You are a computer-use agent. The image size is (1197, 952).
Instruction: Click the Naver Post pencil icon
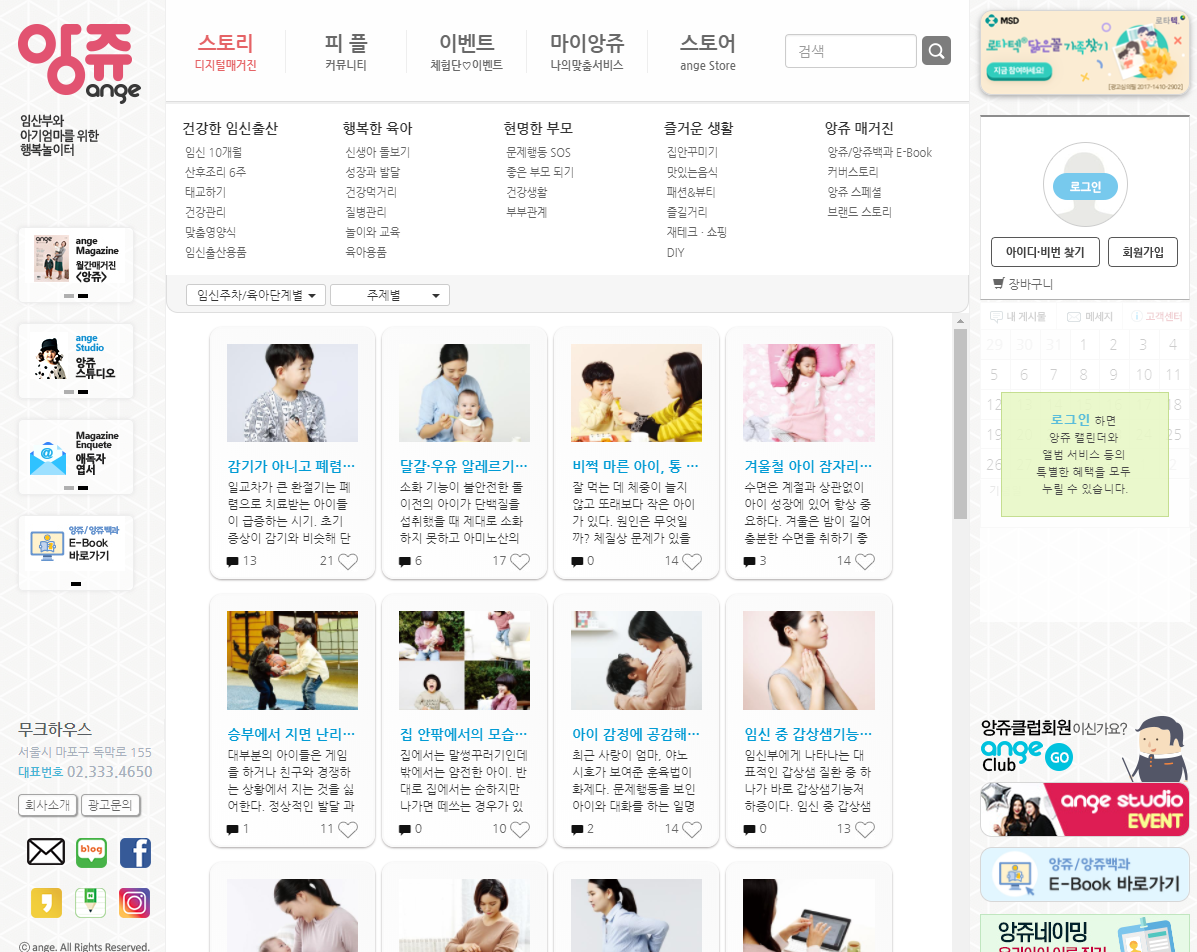[x=90, y=902]
